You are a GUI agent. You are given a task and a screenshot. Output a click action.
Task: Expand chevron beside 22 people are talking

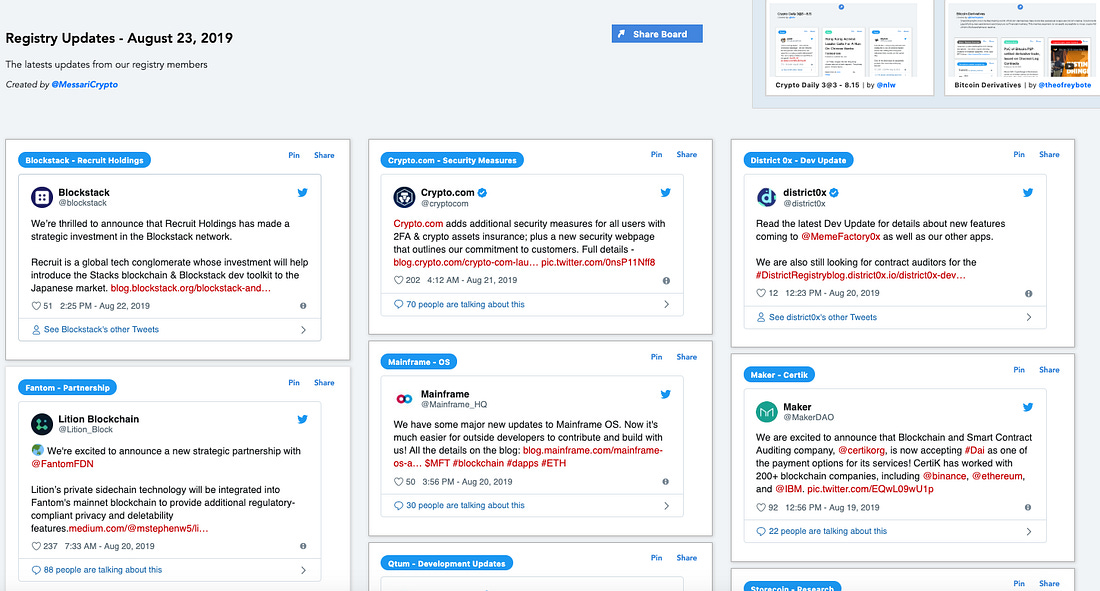pos(1028,532)
